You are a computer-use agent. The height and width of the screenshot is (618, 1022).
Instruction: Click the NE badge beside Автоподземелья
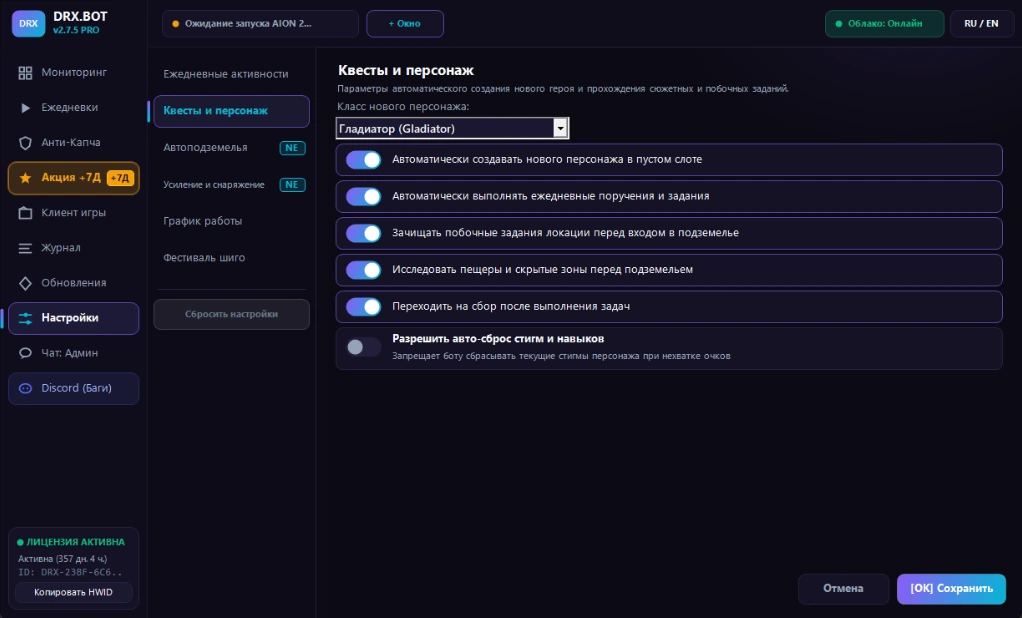point(292,148)
